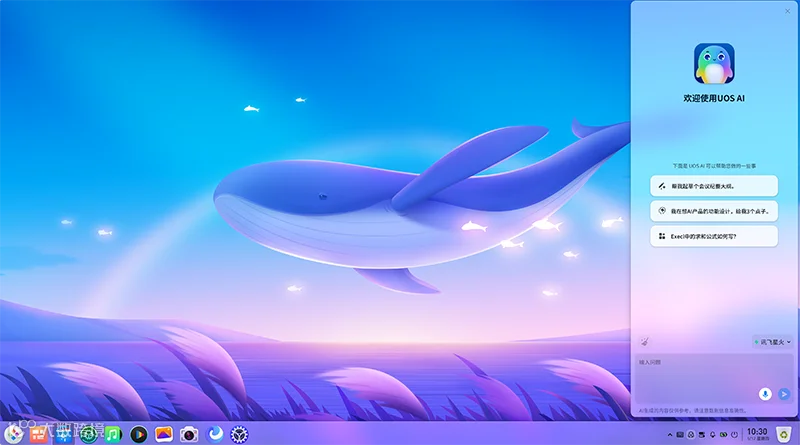
Task: Click the blue send message arrow
Action: (x=784, y=394)
